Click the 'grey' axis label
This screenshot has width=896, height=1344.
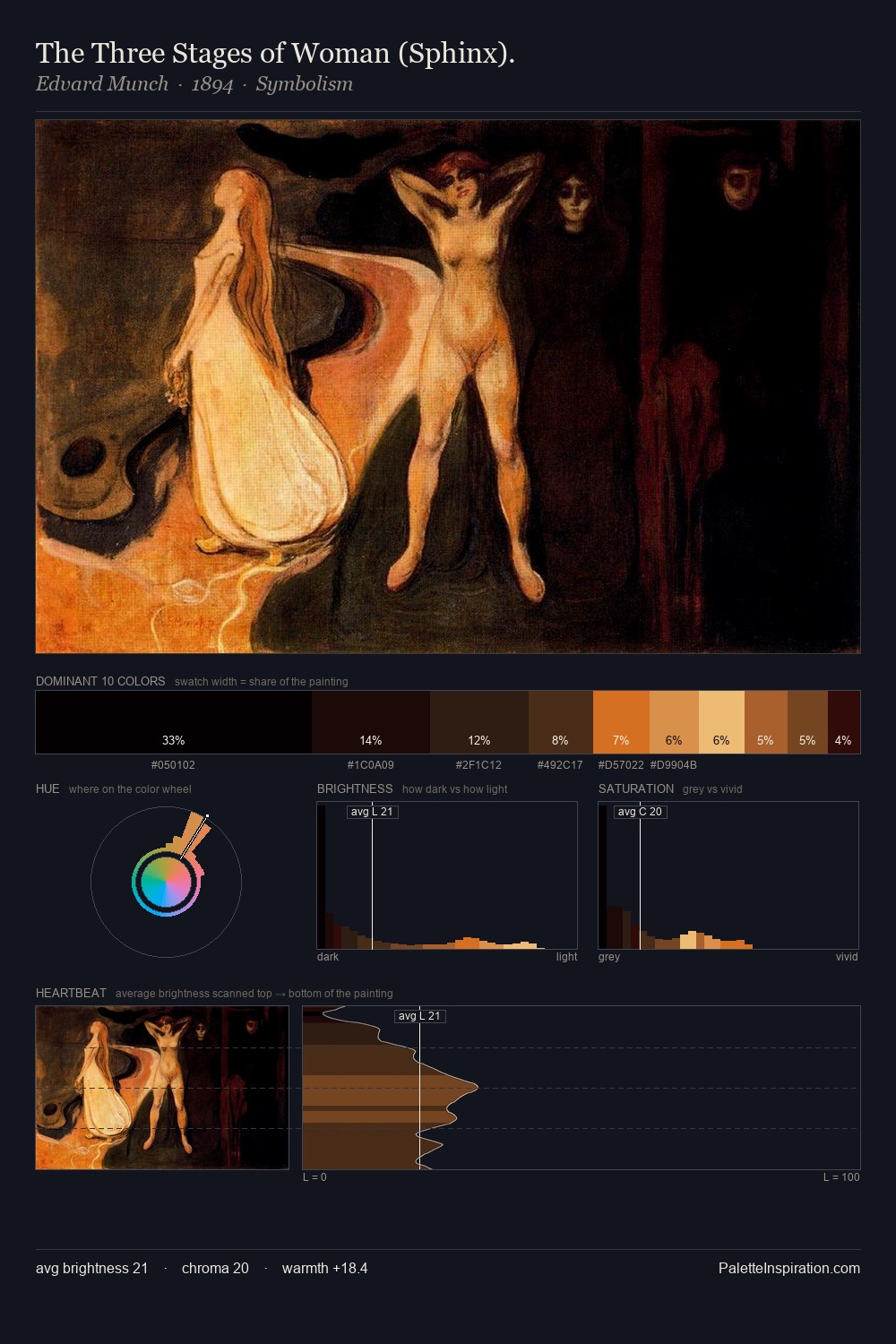click(609, 957)
